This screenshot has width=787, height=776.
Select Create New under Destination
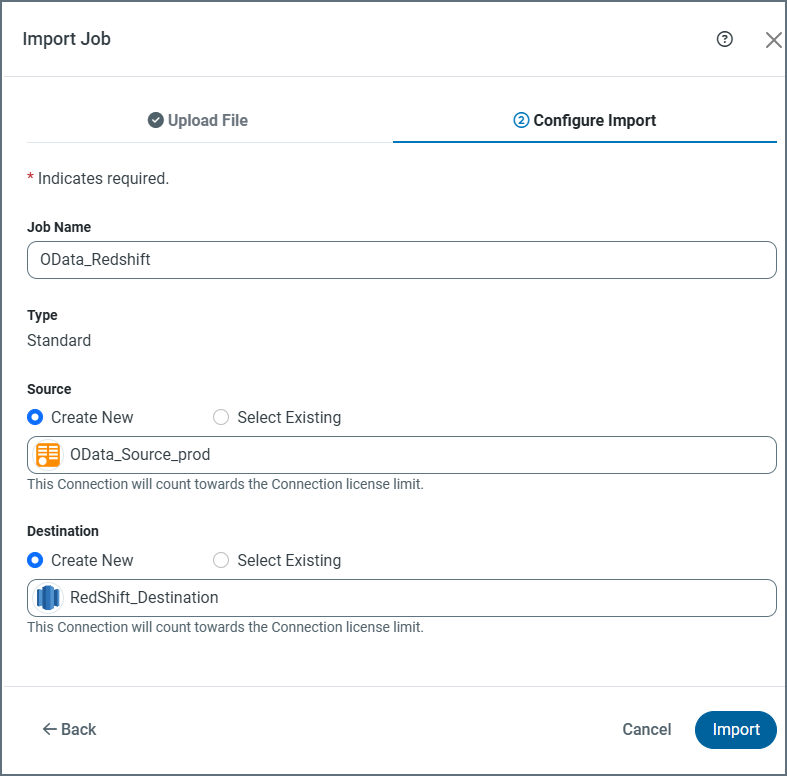point(36,560)
